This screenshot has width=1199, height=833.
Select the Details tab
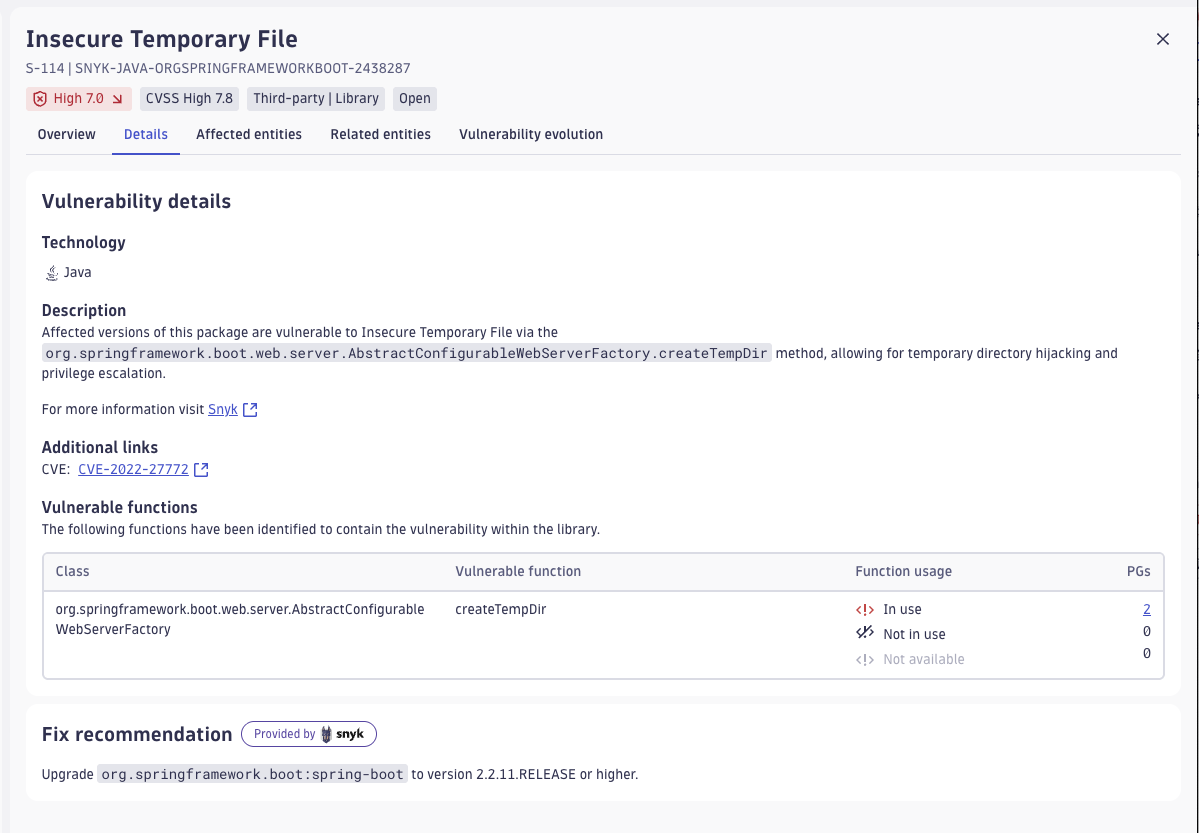(145, 134)
